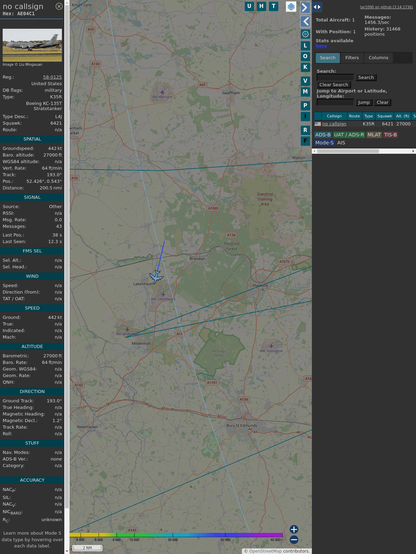Toggle the K map button
The width and height of the screenshot is (416, 554).
[x=305, y=67]
